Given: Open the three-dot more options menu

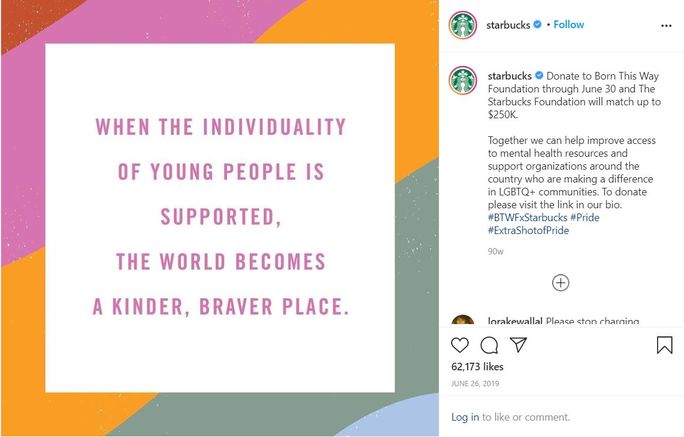Looking at the screenshot, I should click(x=666, y=25).
